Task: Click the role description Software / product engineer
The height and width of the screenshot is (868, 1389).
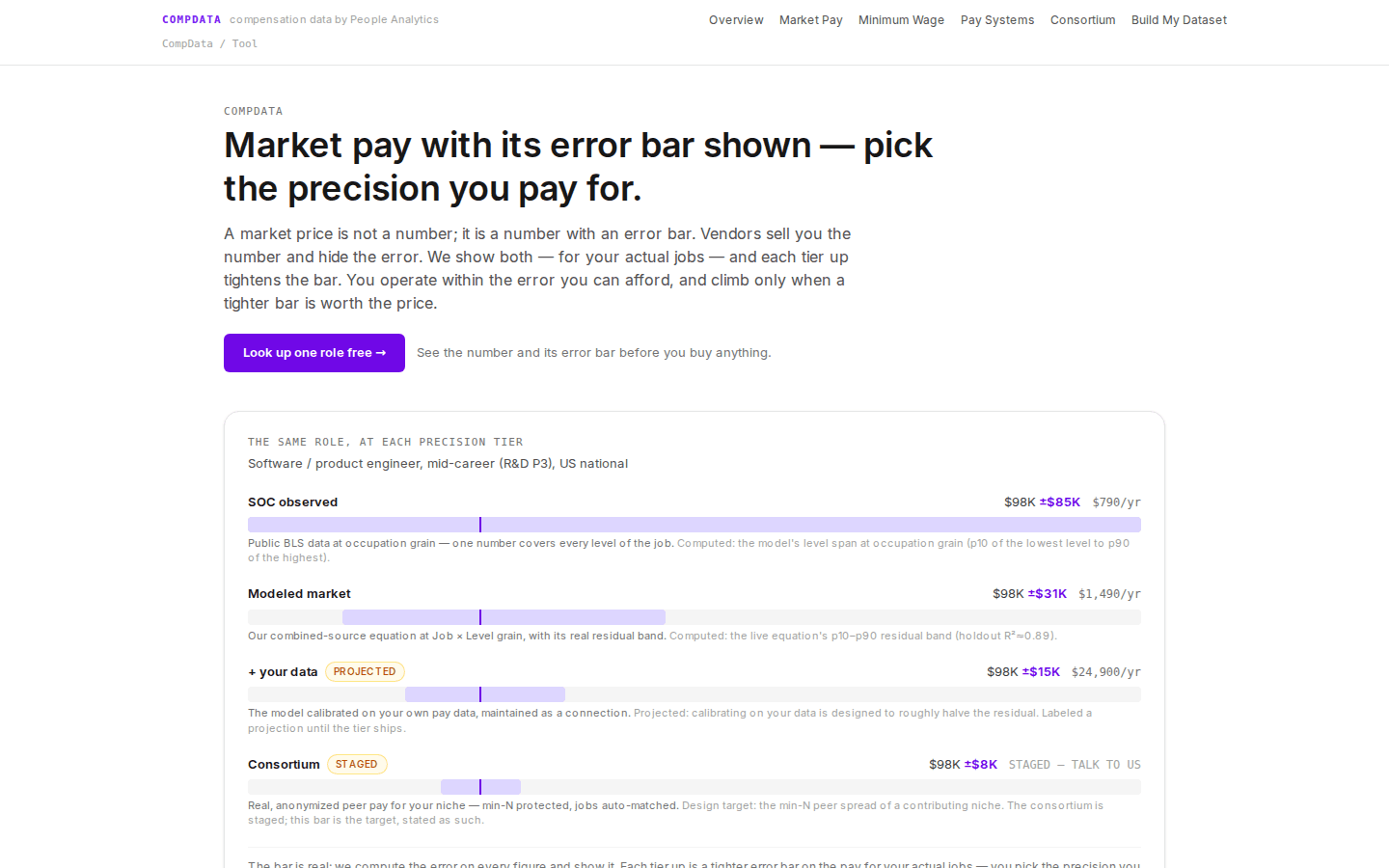Action: [438, 464]
